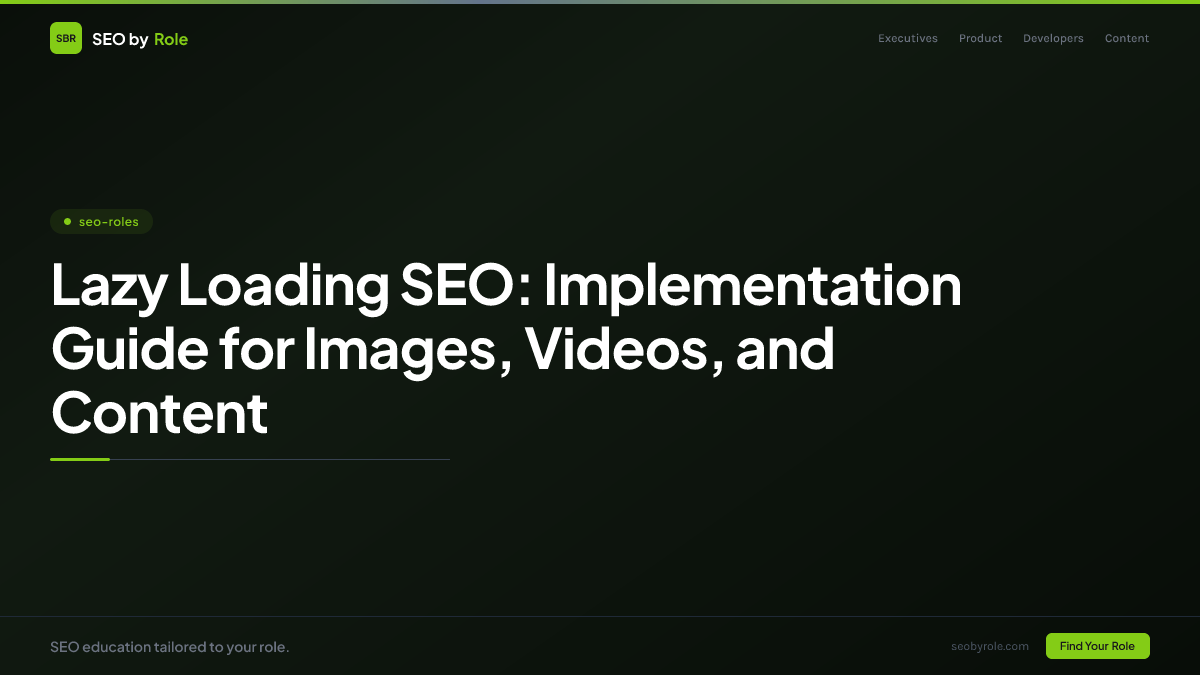This screenshot has width=1200, height=675.
Task: Select the Role text in the header logo
Action: click(171, 38)
